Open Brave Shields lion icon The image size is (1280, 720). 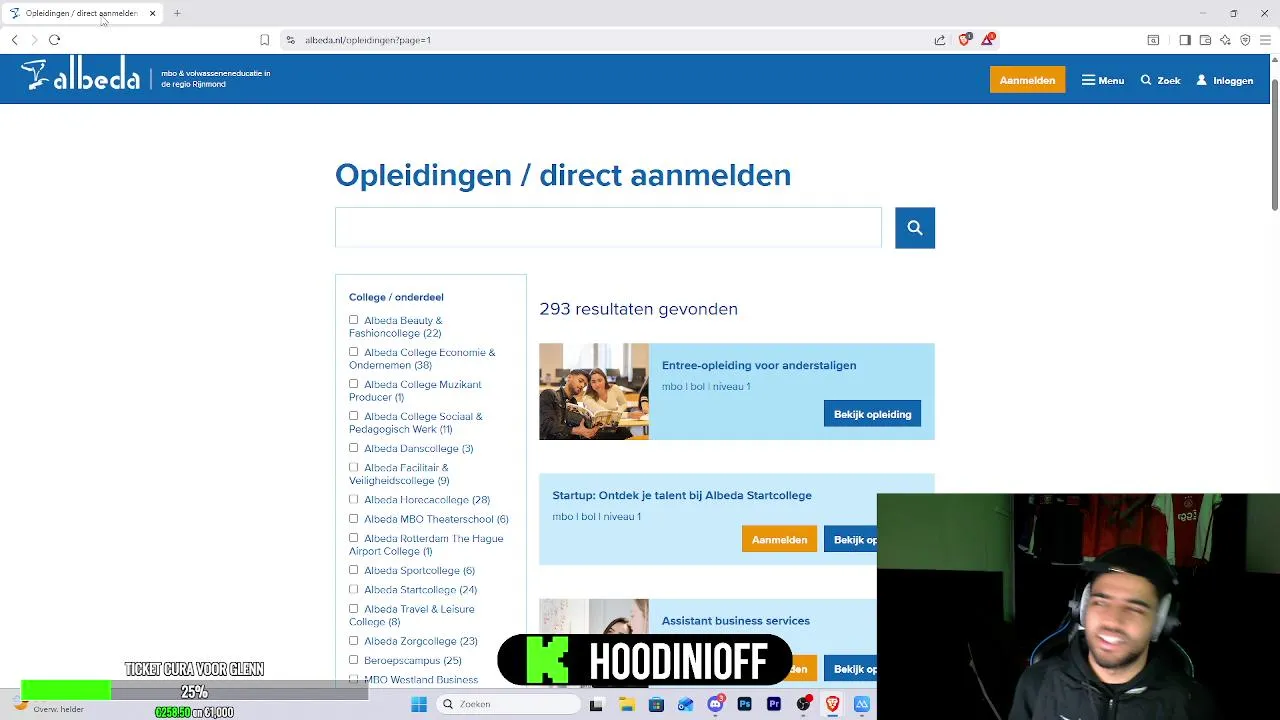[x=964, y=40]
